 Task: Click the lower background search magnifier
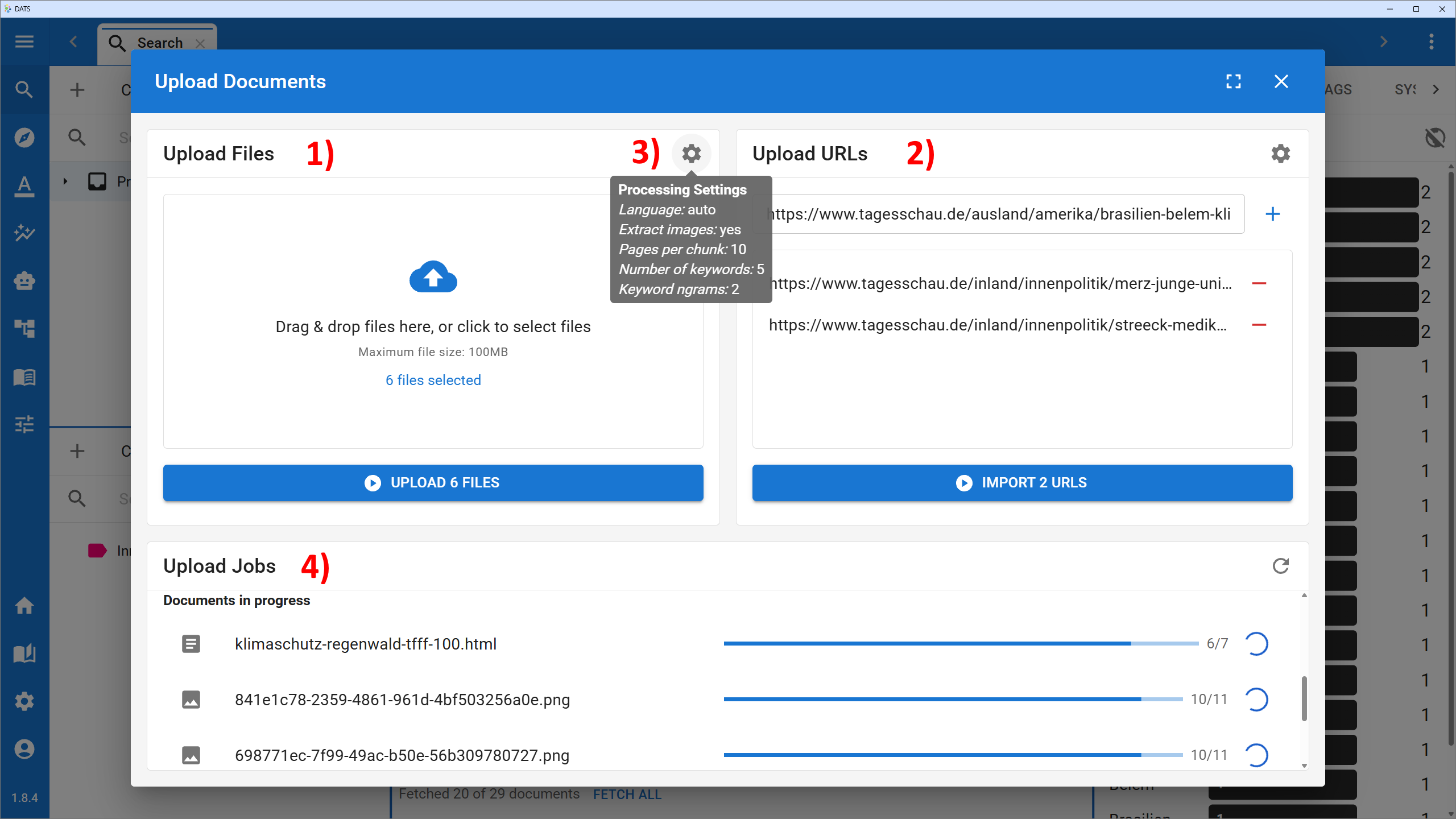(77, 499)
